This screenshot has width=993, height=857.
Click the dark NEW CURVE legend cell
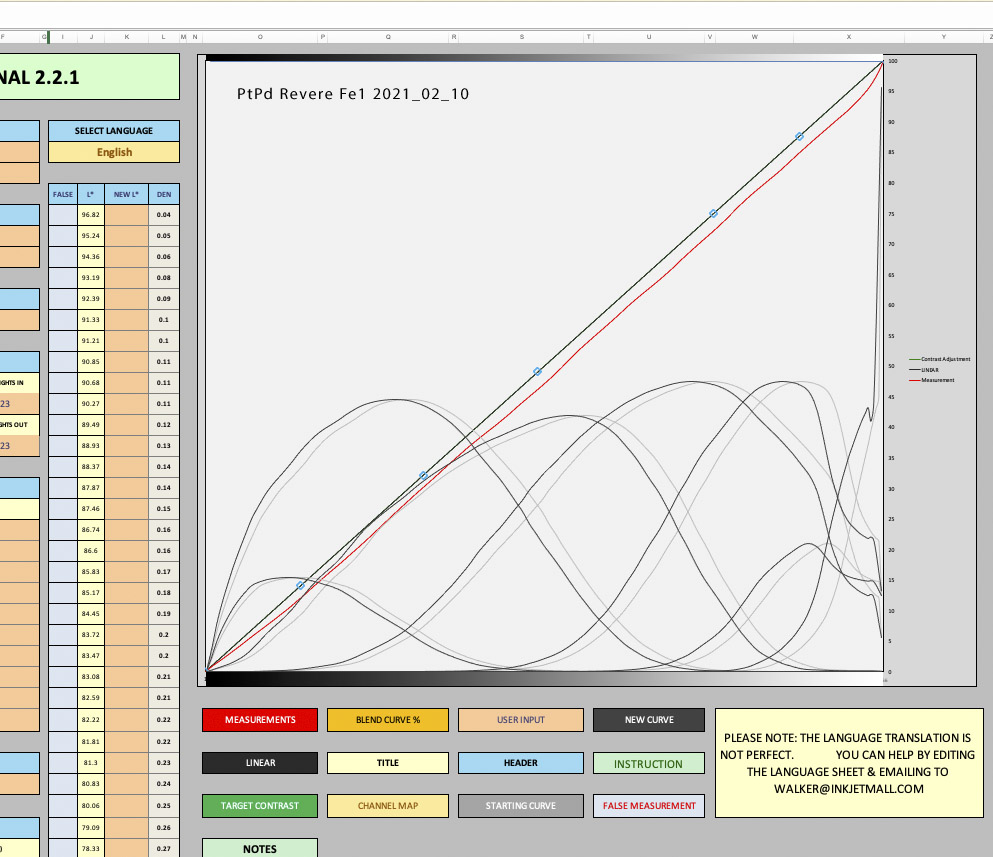tap(648, 720)
